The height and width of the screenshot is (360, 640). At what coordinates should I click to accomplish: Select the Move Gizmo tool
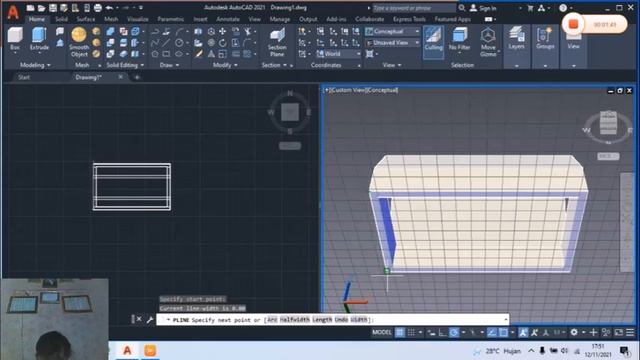click(488, 42)
